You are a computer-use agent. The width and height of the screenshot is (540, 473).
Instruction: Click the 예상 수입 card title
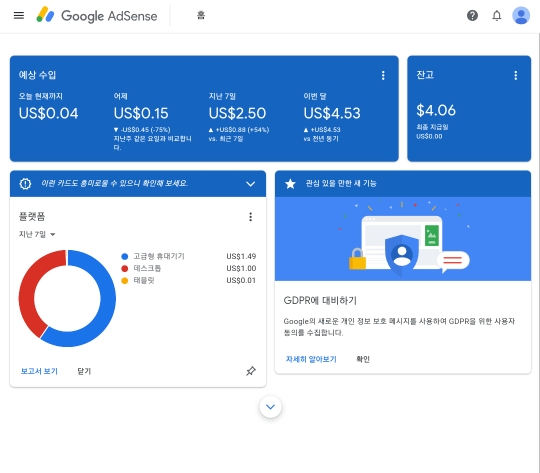[x=37, y=75]
